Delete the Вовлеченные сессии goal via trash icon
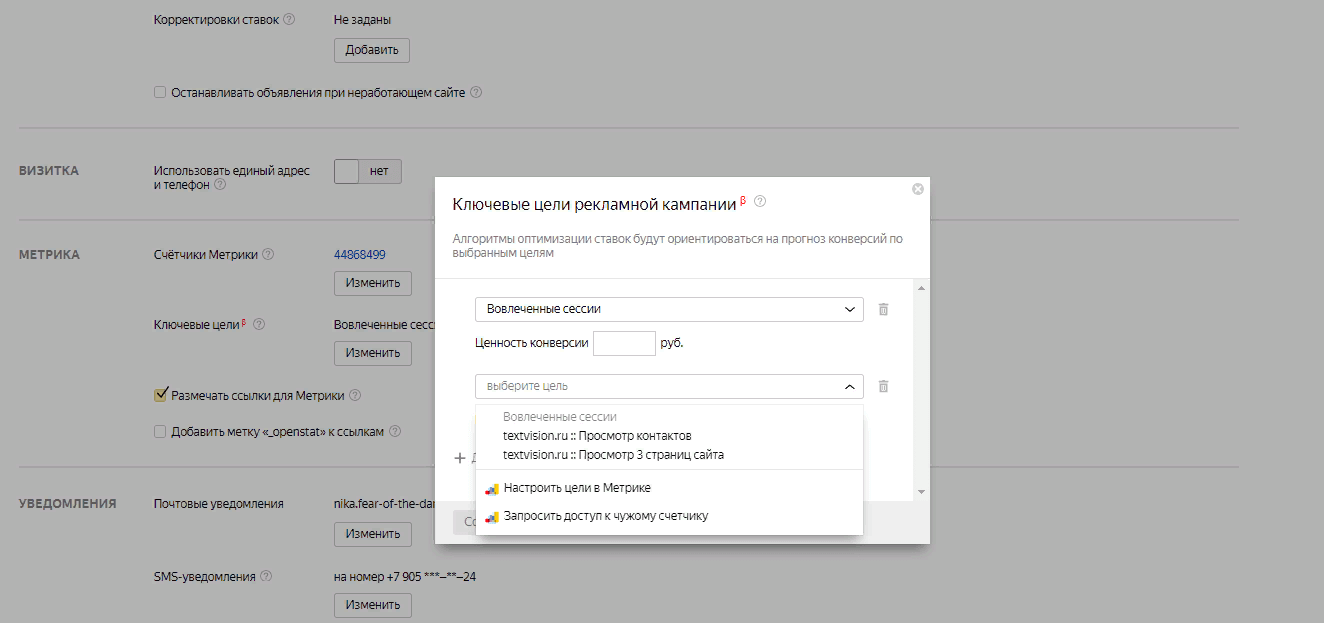The image size is (1324, 623). pyautogui.click(x=883, y=309)
